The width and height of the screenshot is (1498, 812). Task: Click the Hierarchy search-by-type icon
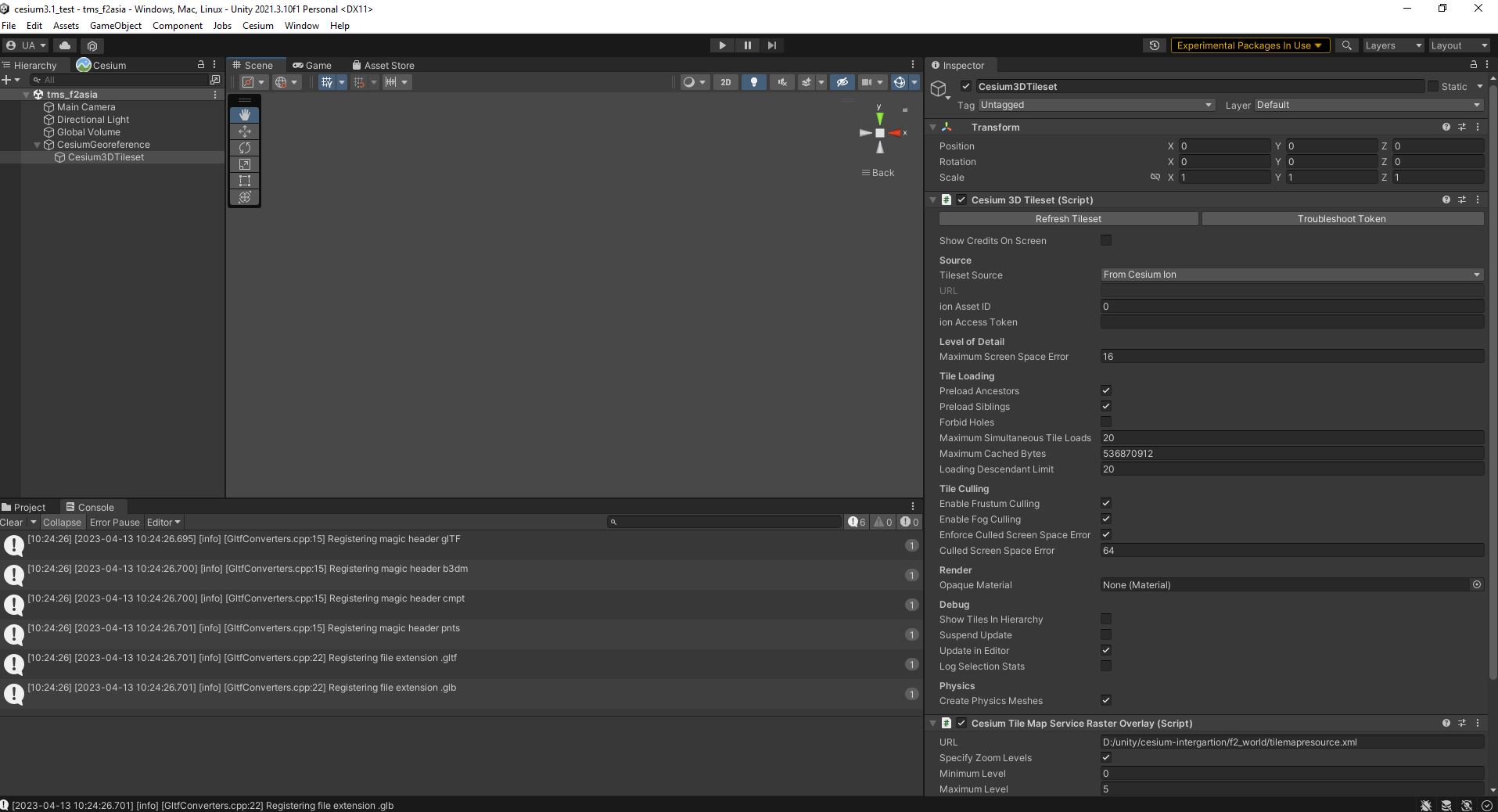click(x=215, y=80)
